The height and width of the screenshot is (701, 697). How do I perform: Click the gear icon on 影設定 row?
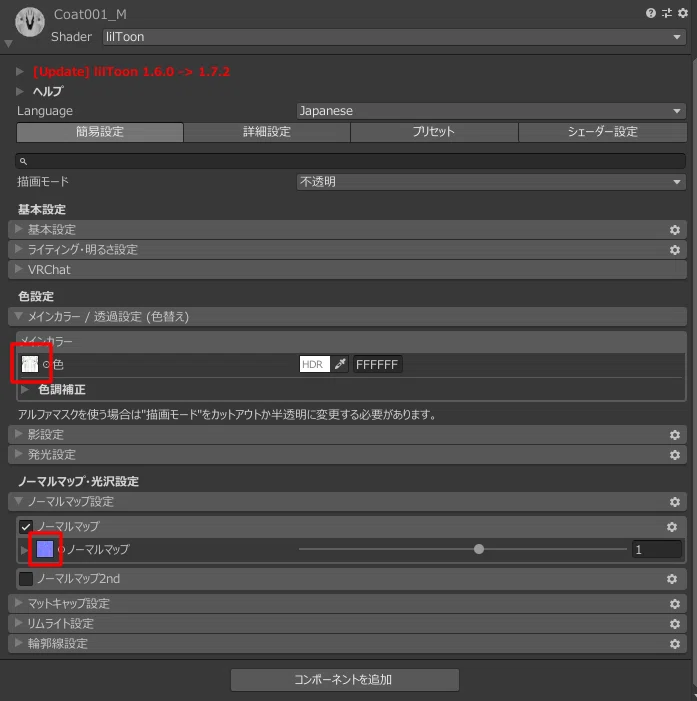point(675,435)
